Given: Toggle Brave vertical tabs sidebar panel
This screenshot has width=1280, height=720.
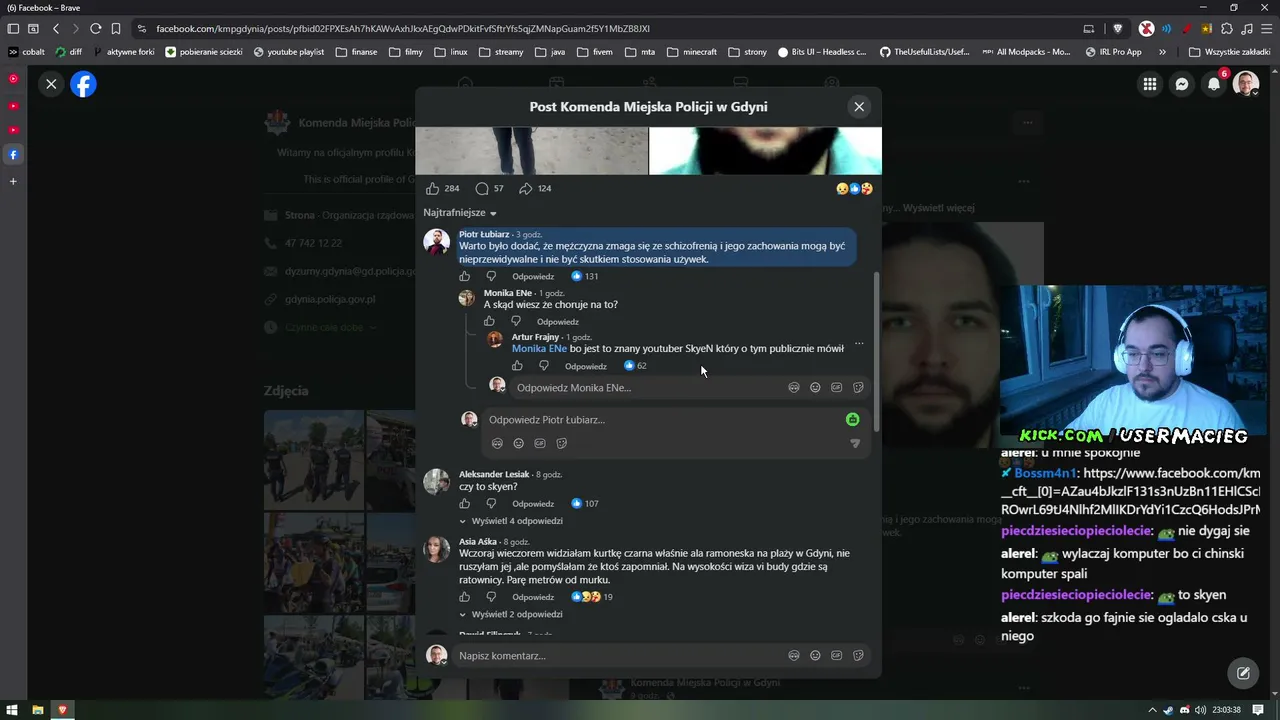Looking at the screenshot, I should tap(13, 29).
